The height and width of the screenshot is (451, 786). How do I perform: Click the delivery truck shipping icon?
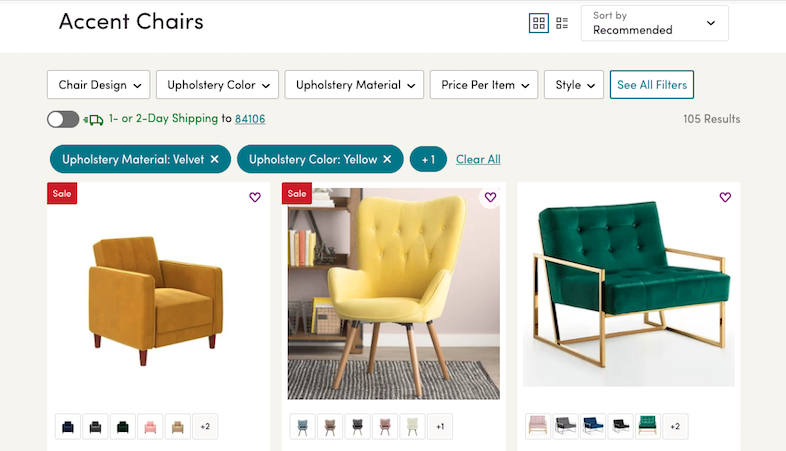coord(94,119)
